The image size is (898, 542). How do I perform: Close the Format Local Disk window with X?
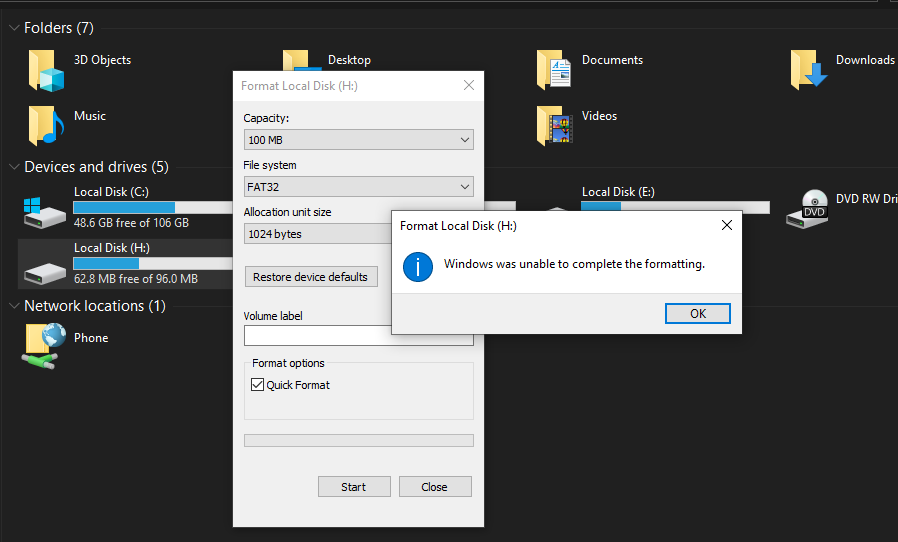pos(468,85)
